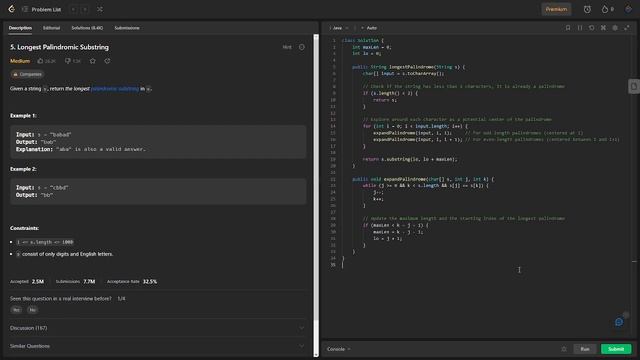Click the 'class Solution' line in editor
Screen dimensions: 640x360
[362, 40]
